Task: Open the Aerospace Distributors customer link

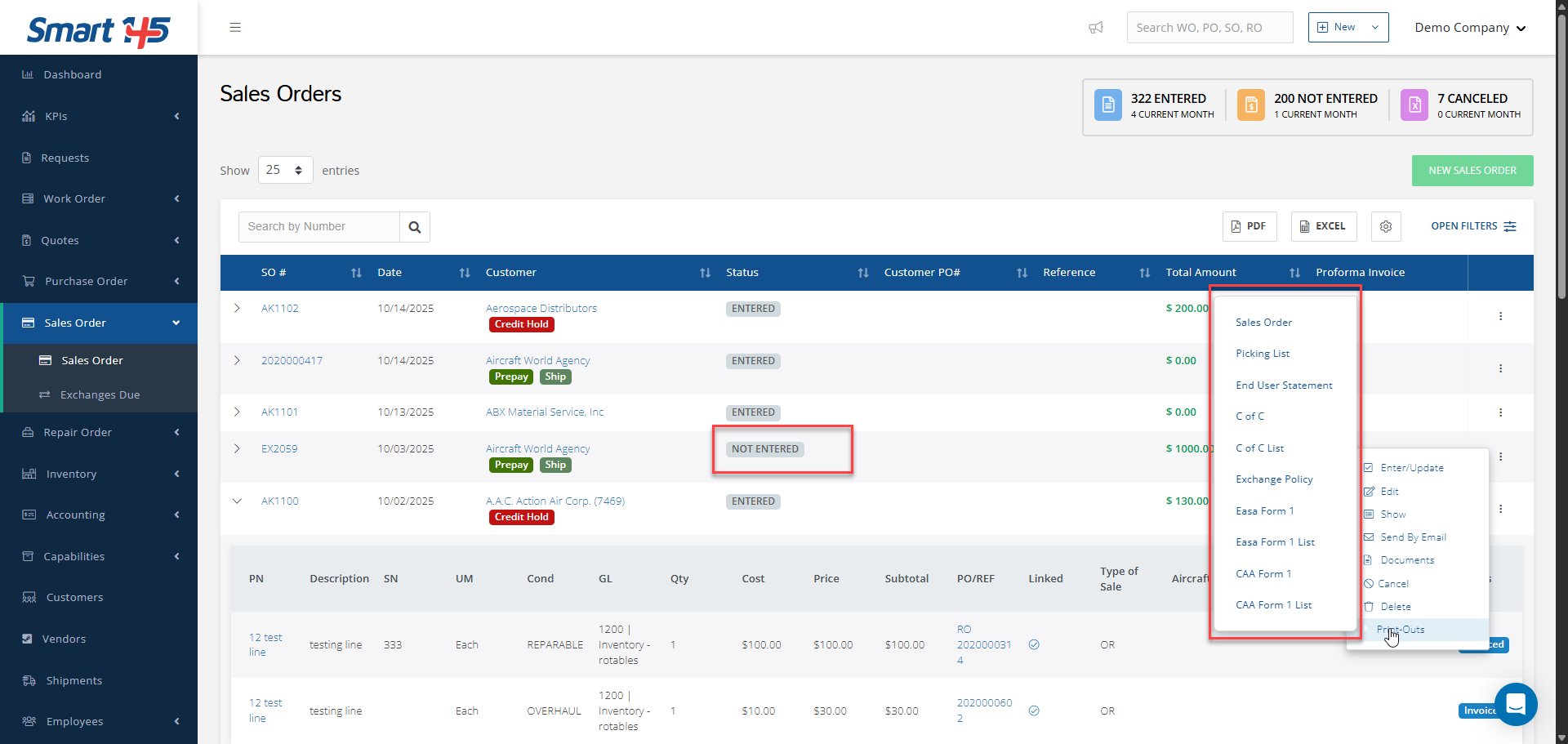Action: coord(541,308)
